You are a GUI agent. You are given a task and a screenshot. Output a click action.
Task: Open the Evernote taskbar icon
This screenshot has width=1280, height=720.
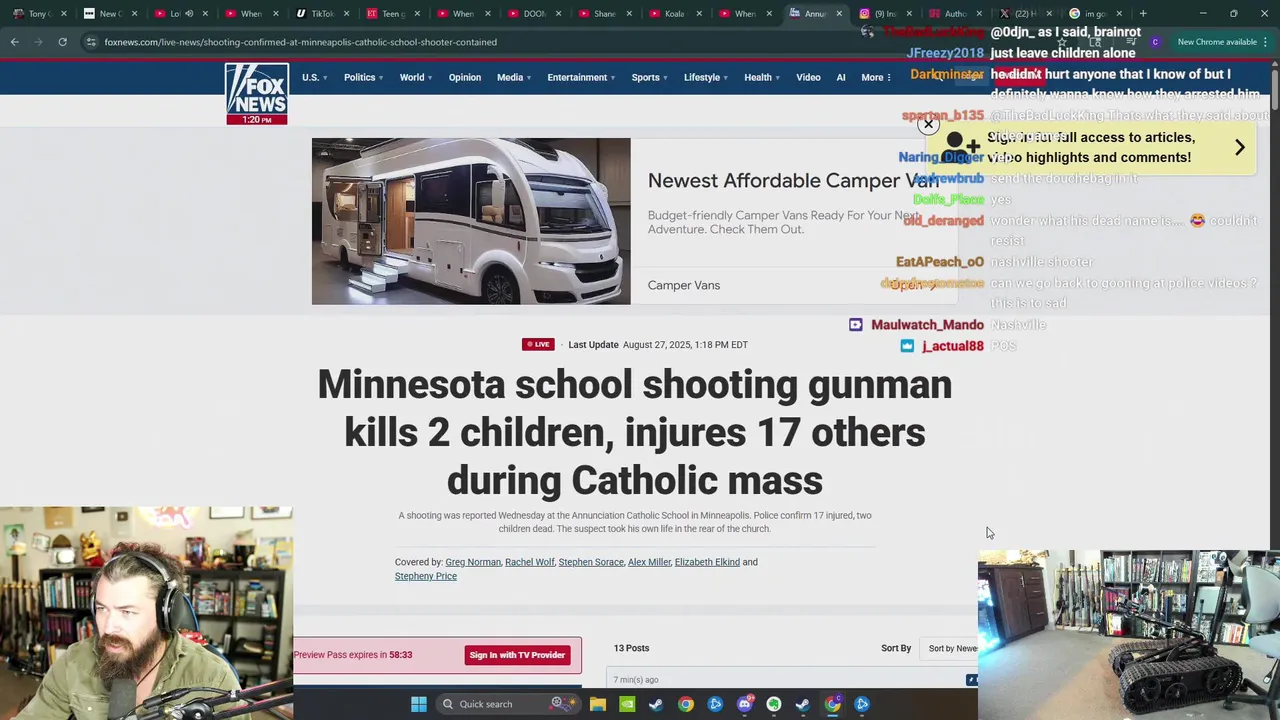(x=774, y=704)
